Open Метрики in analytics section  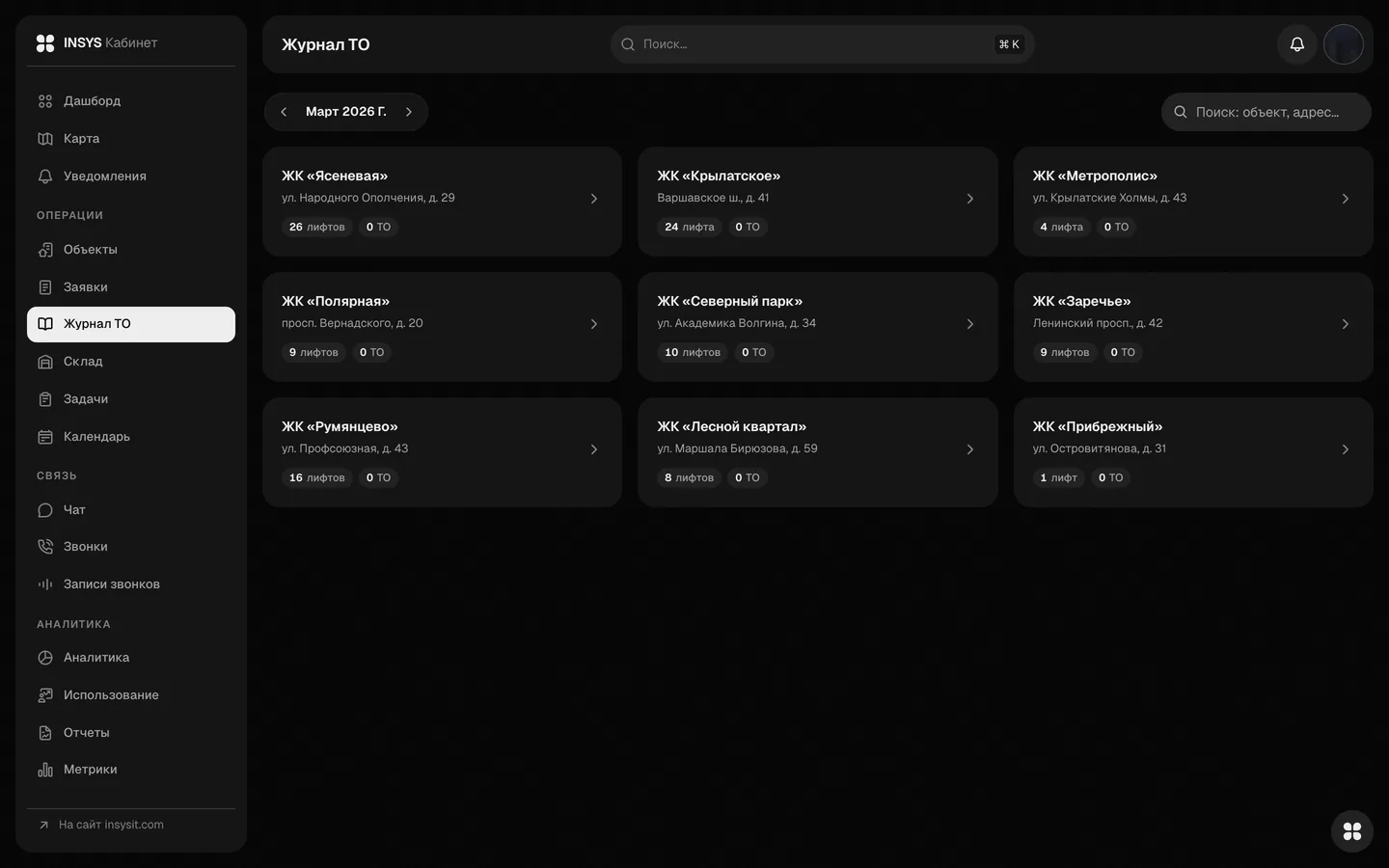131,770
